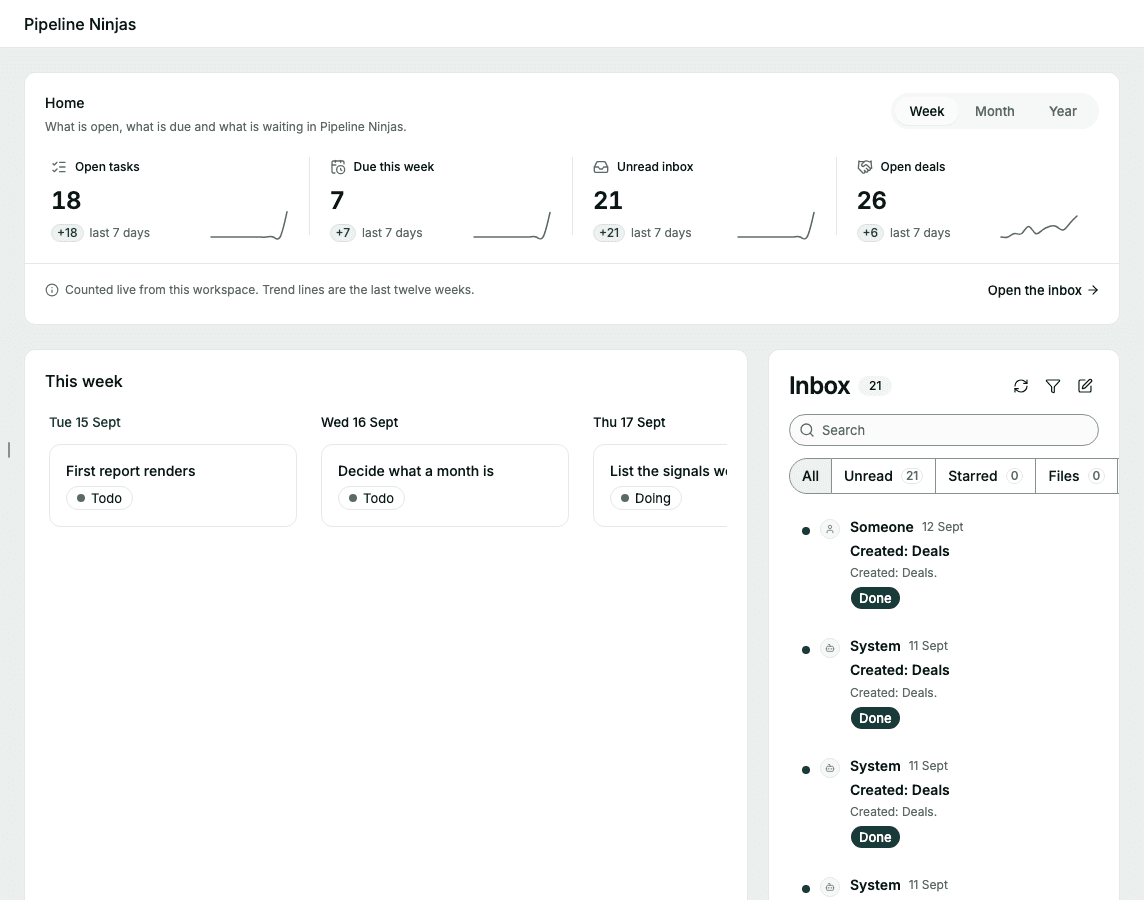The height and width of the screenshot is (900, 1144).
Task: Switch the range to Year
Action: coord(1062,112)
